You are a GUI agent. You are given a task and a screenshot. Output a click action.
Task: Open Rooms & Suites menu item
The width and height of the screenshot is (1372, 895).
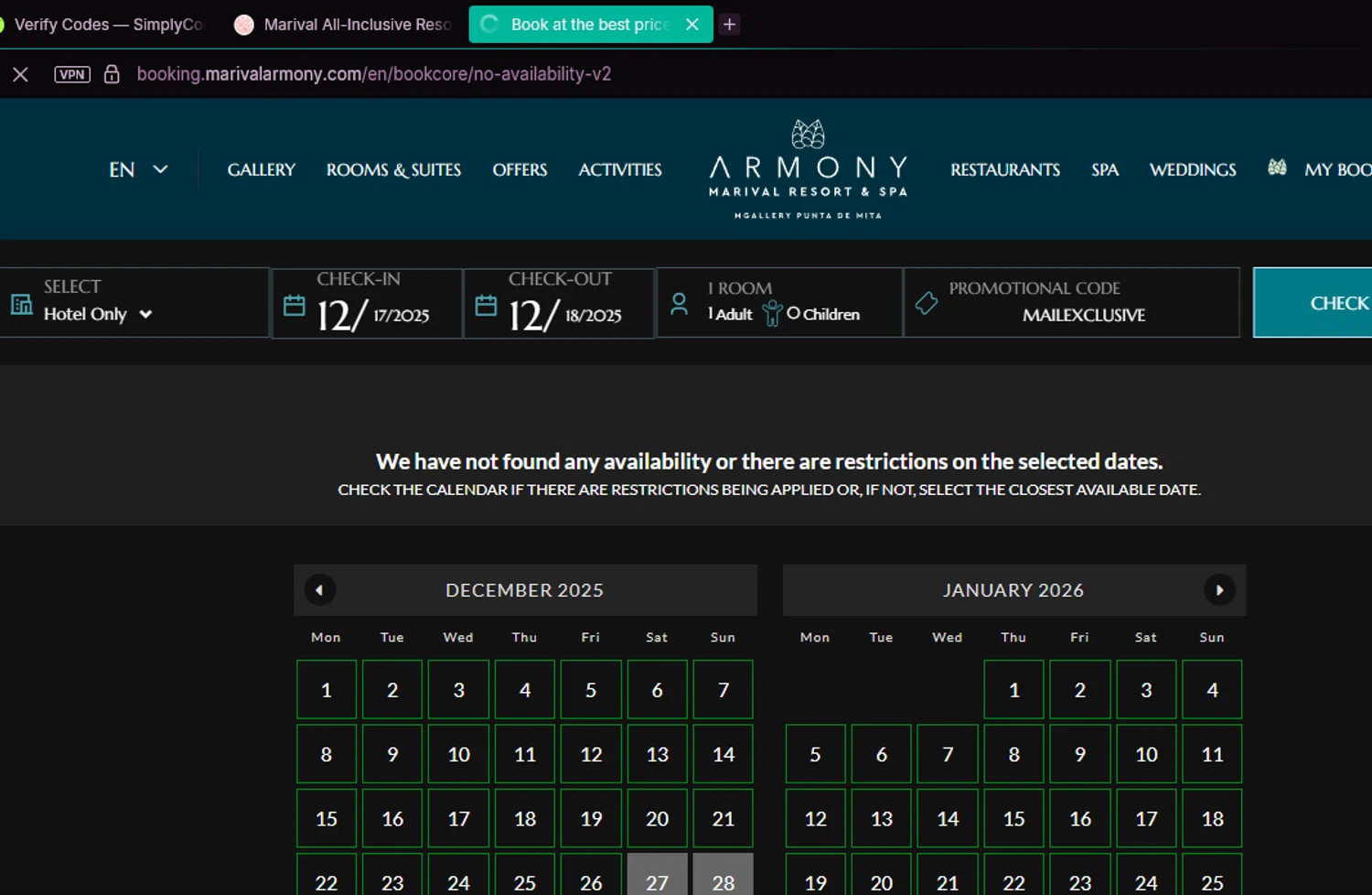393,169
